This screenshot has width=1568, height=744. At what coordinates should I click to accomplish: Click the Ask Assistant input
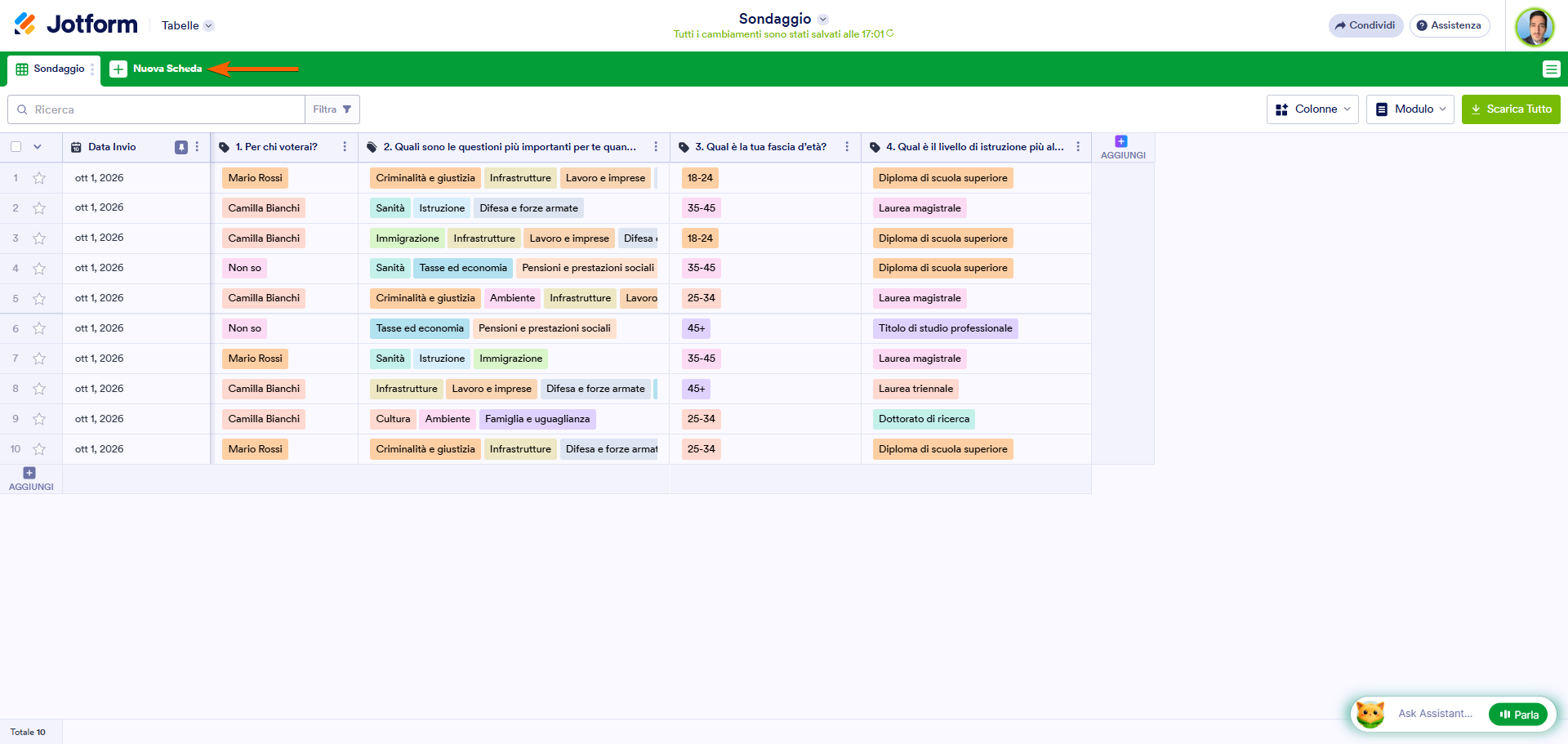coord(1435,714)
